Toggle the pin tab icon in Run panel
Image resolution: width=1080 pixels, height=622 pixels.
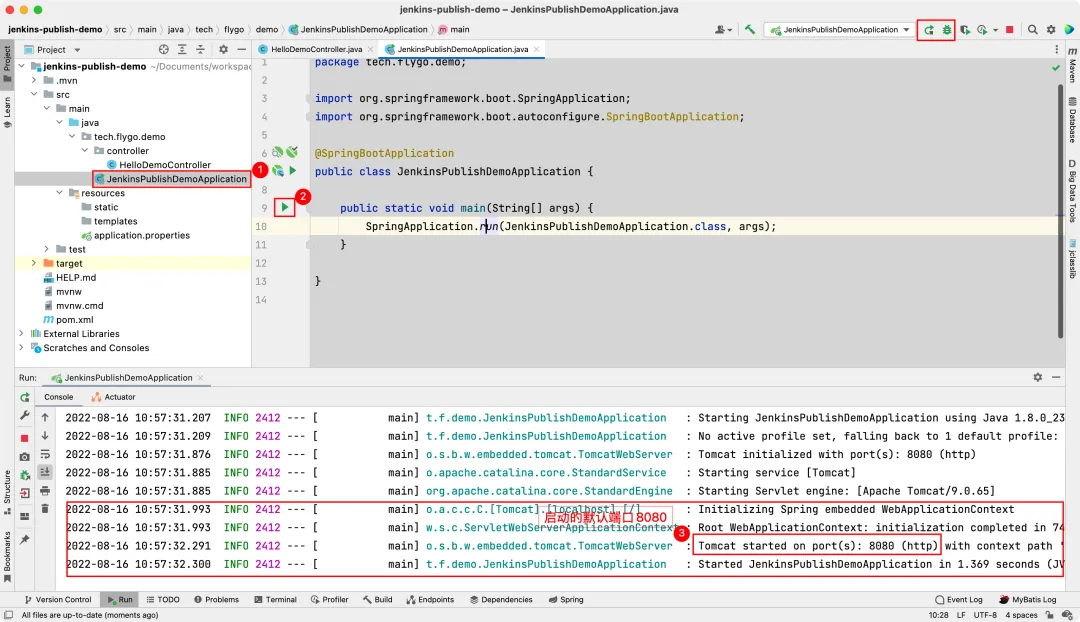[x=25, y=539]
